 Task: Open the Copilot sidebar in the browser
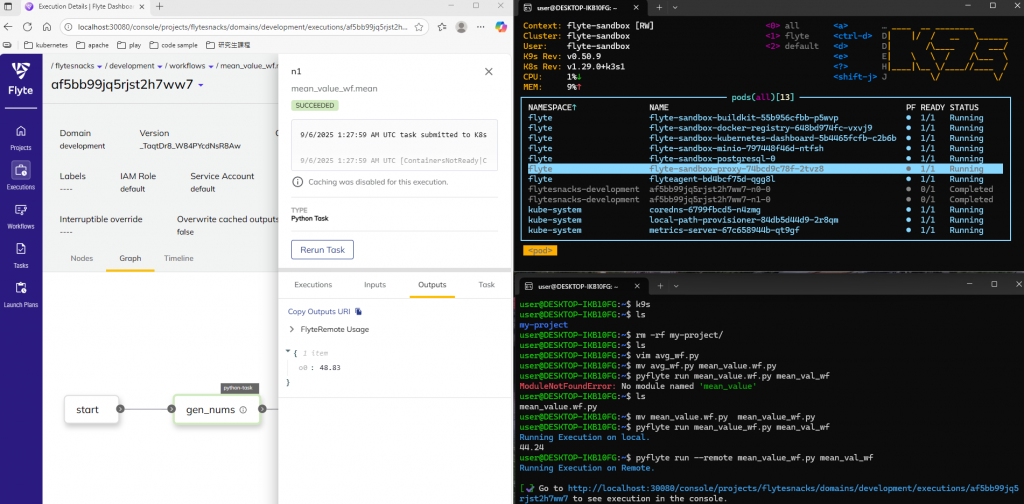coord(501,27)
